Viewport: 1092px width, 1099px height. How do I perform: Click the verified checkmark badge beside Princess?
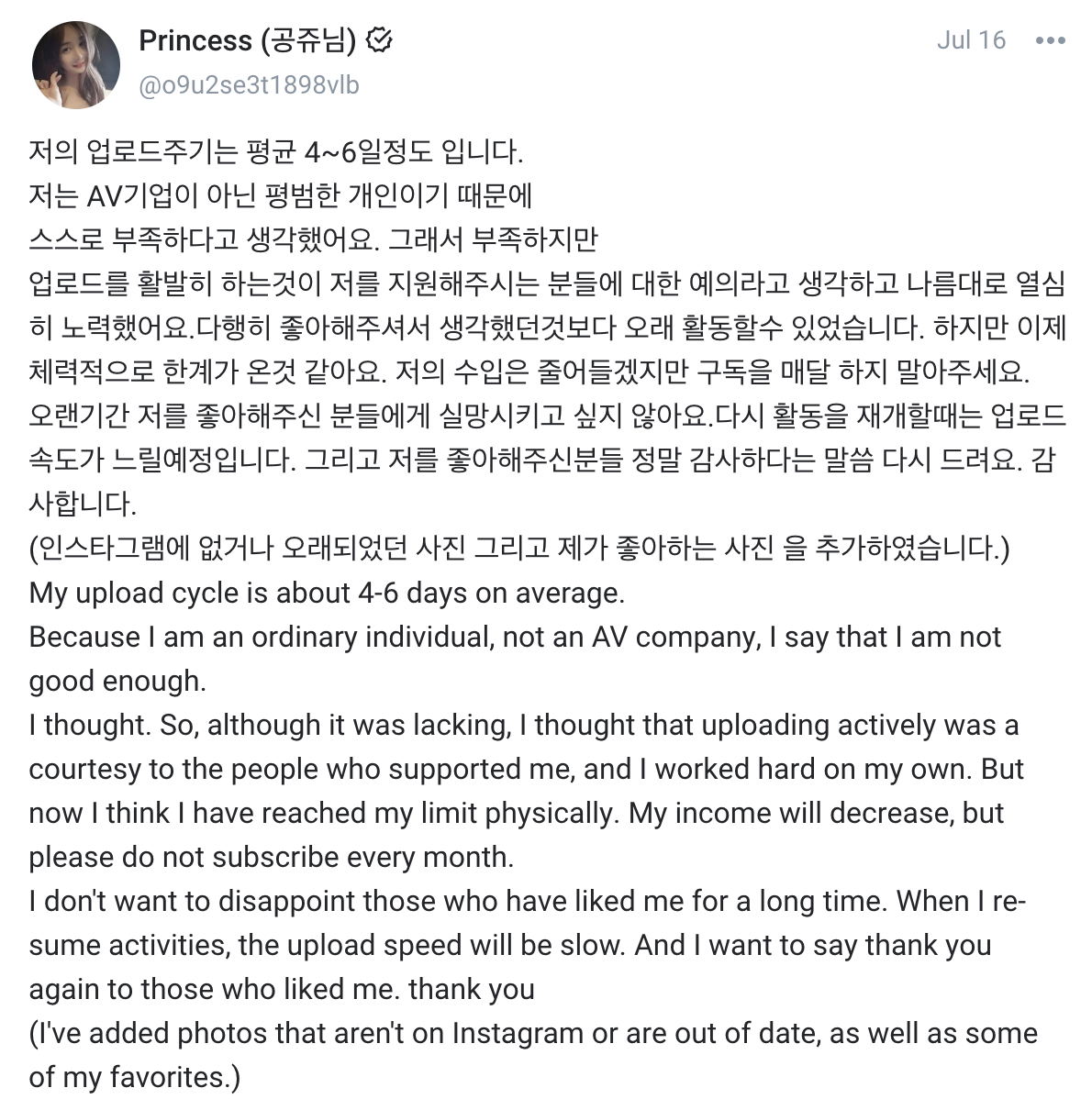coord(379,40)
